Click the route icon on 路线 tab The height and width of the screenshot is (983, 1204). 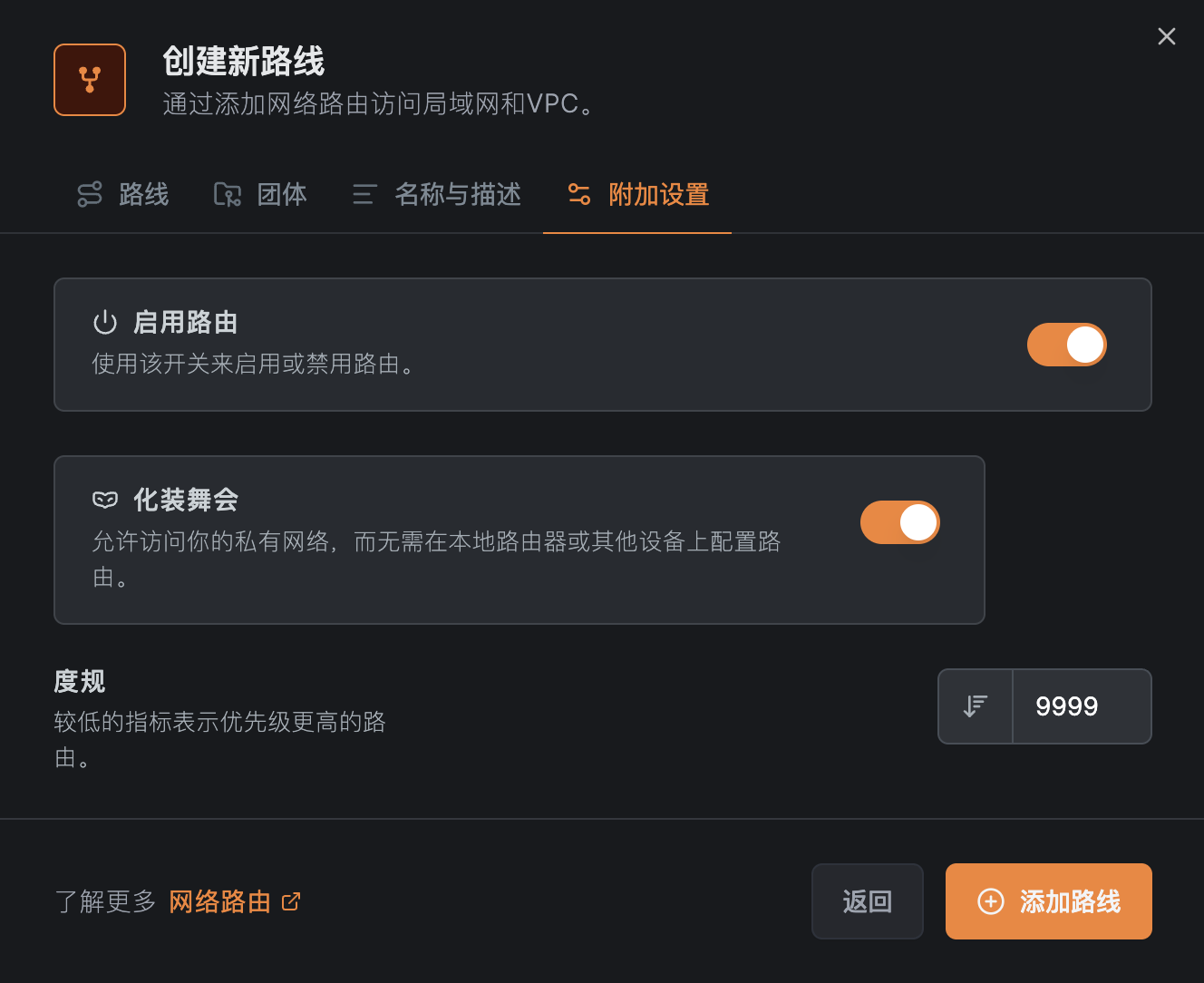tap(90, 194)
